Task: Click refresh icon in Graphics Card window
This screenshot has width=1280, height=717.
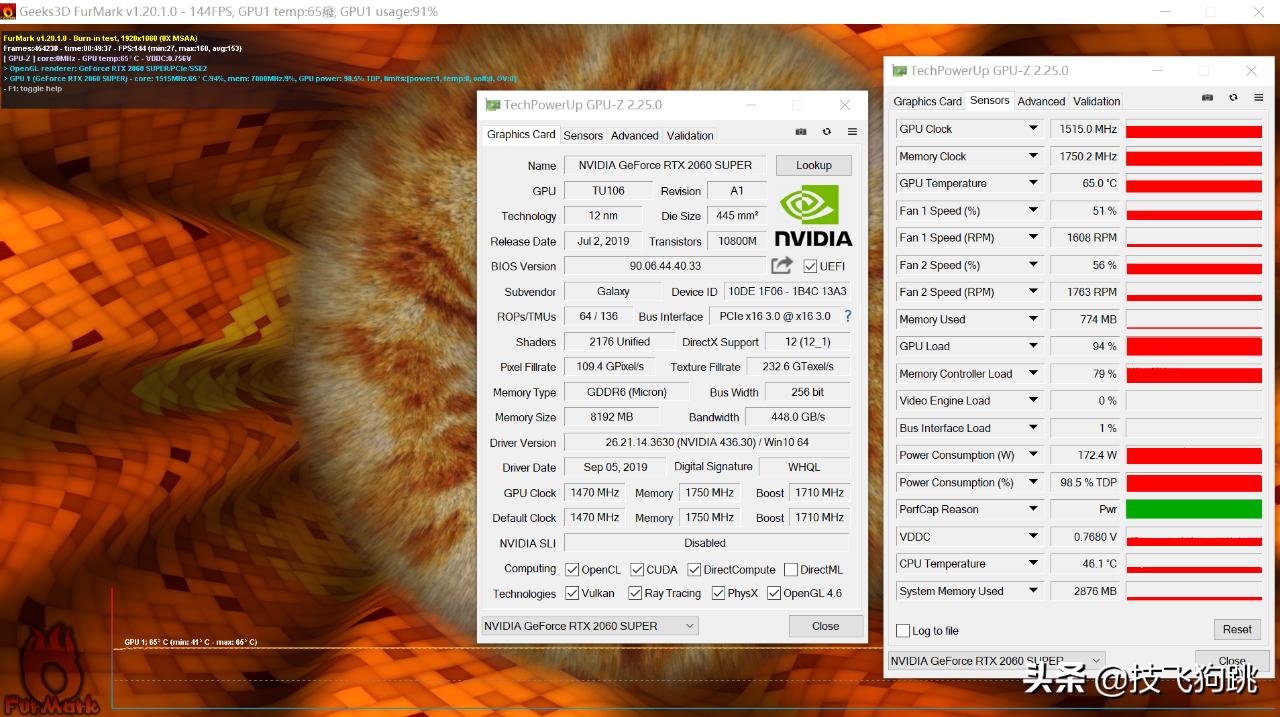Action: click(x=826, y=132)
